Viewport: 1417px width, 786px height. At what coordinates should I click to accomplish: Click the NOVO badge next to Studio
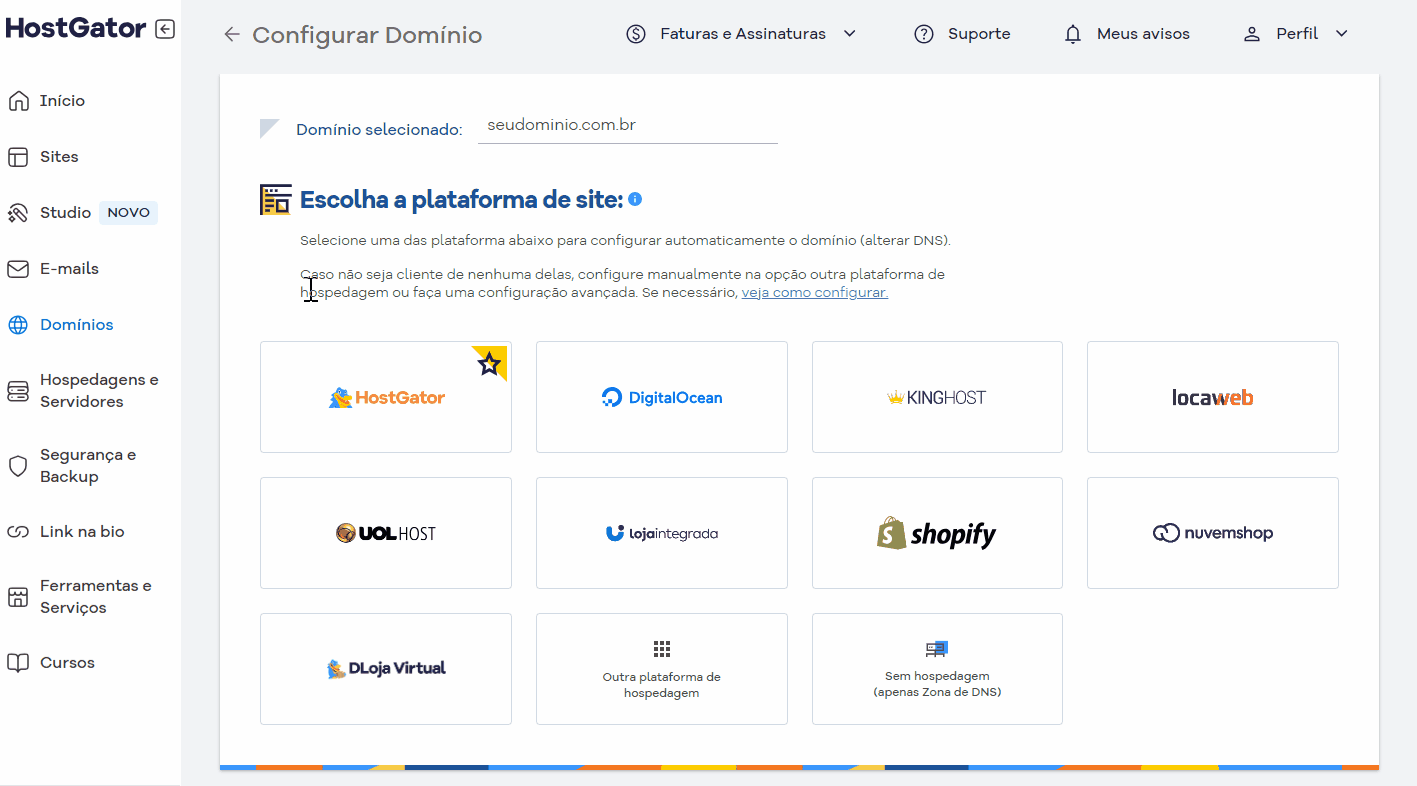pyautogui.click(x=129, y=213)
